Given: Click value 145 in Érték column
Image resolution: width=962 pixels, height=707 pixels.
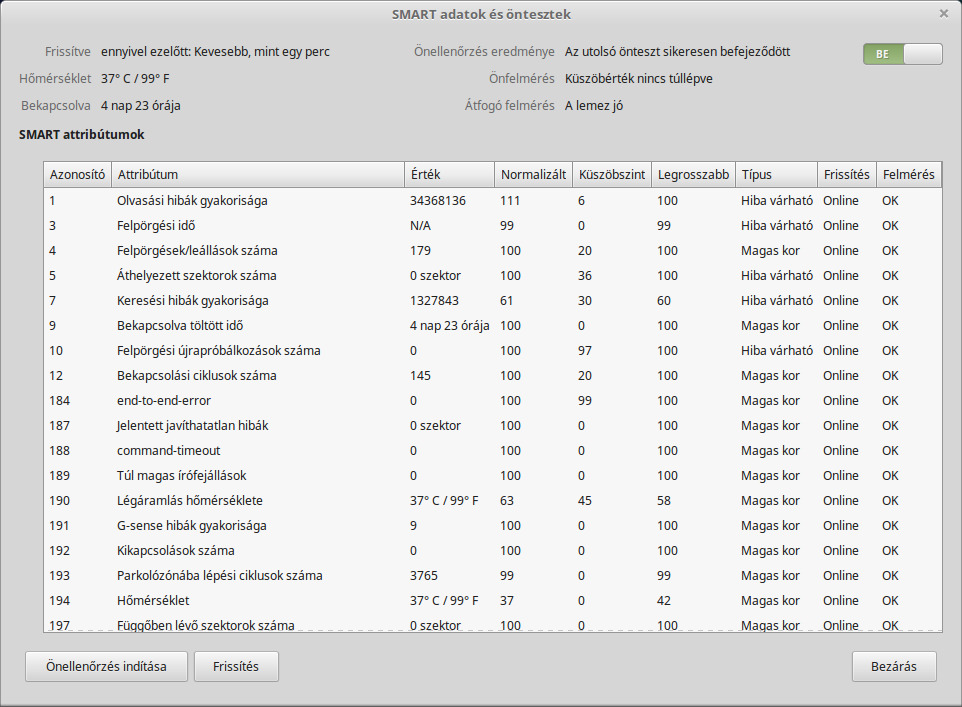Looking at the screenshot, I should coord(420,376).
